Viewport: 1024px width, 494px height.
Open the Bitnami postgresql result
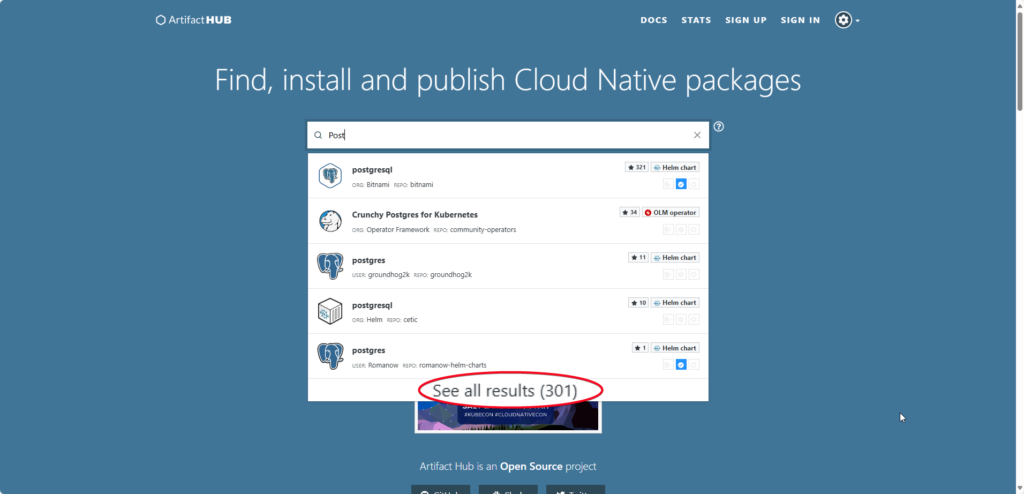coord(507,176)
